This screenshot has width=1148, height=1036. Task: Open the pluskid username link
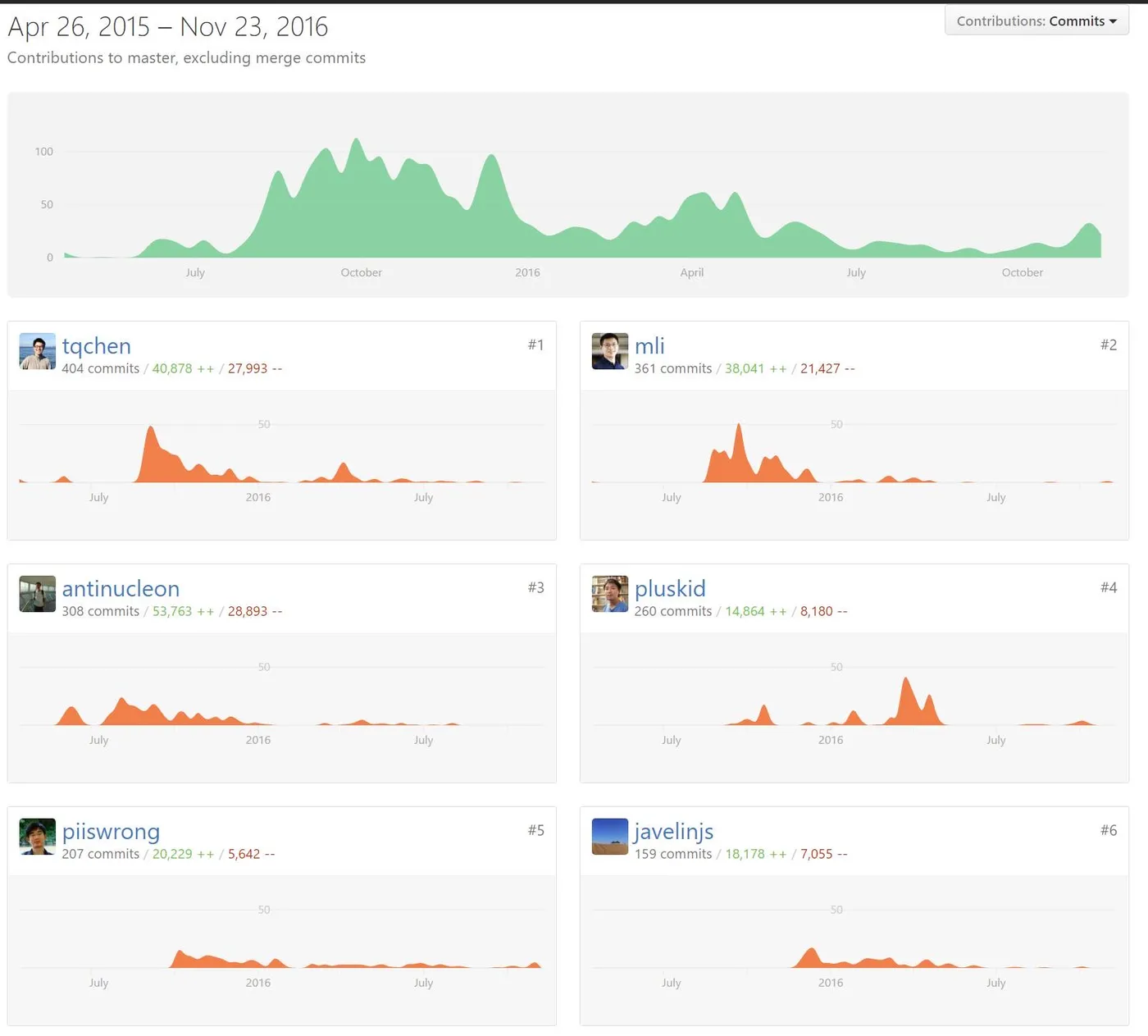[x=670, y=589]
